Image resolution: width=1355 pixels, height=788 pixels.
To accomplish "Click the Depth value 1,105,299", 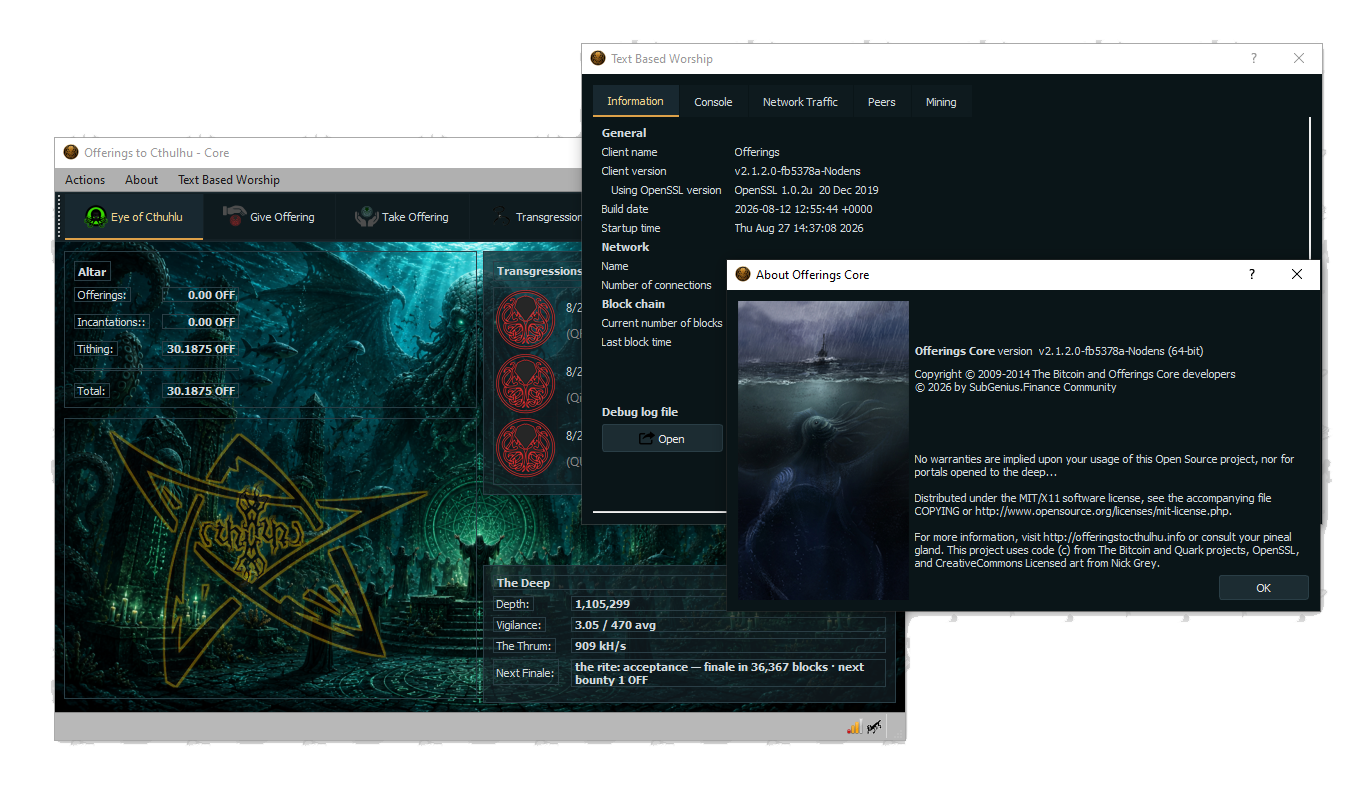I will [602, 604].
